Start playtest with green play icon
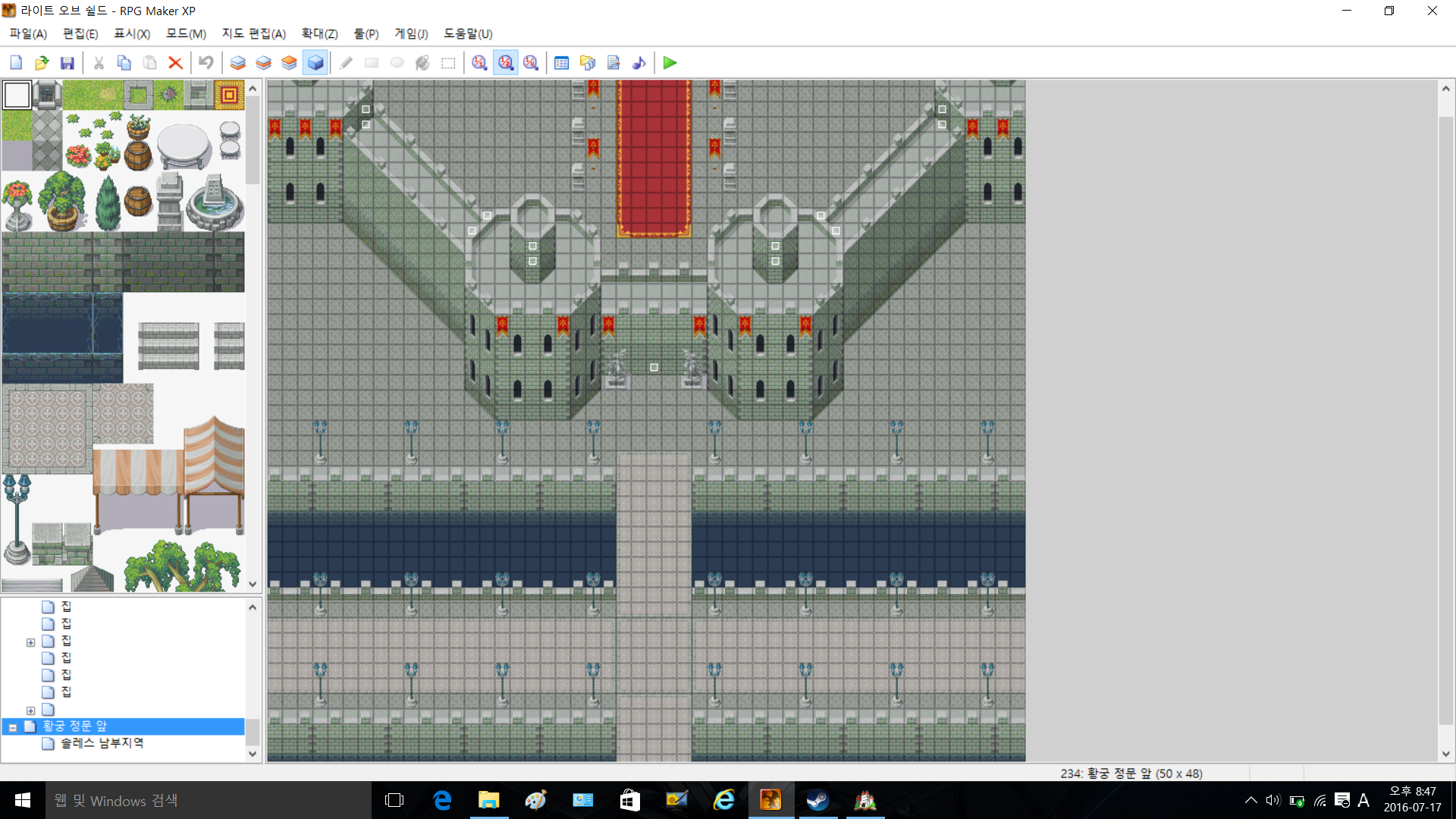This screenshot has height=819, width=1456. click(670, 63)
